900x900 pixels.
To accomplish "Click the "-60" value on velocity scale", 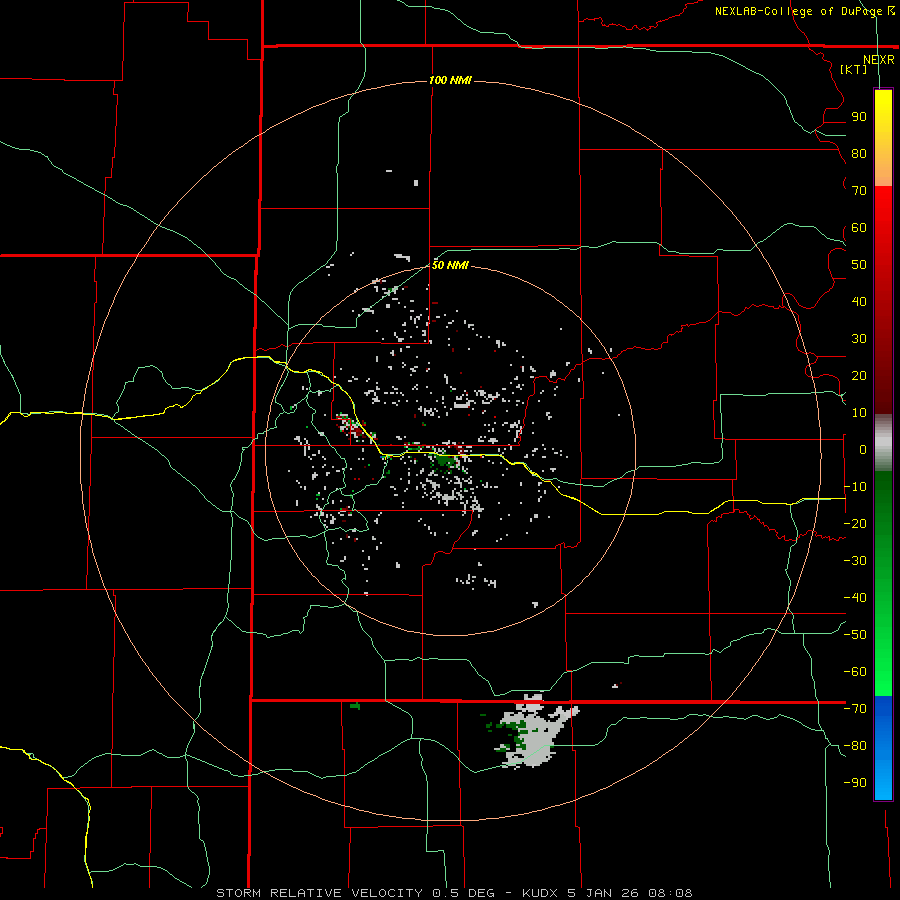I will (x=855, y=672).
